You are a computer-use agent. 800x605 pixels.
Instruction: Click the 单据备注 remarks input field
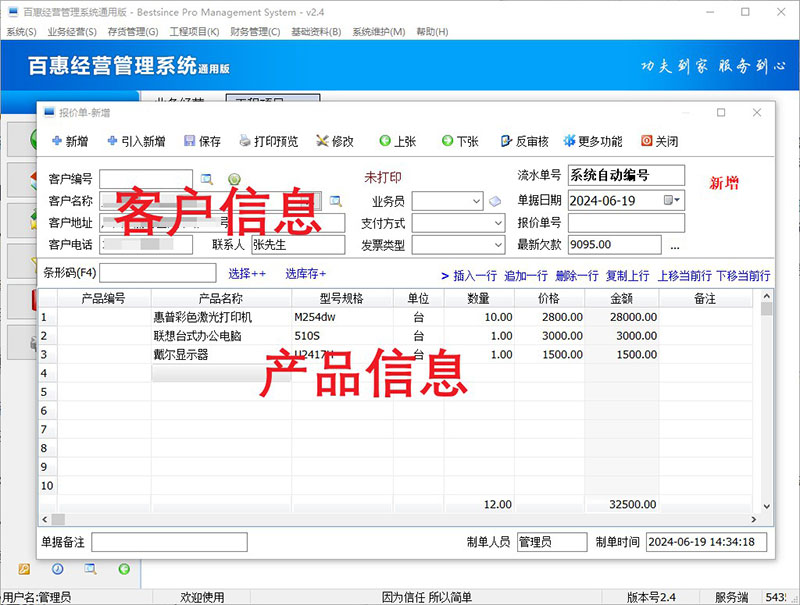click(169, 542)
